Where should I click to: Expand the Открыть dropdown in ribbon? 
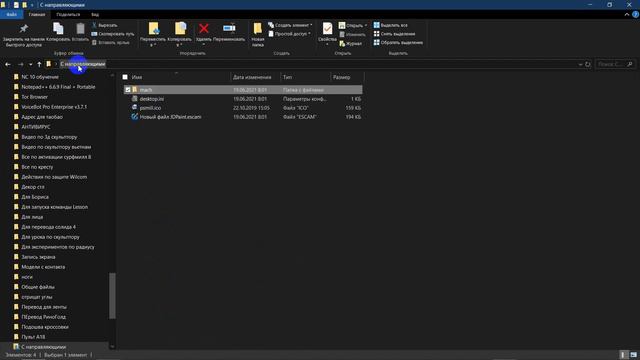pos(353,25)
